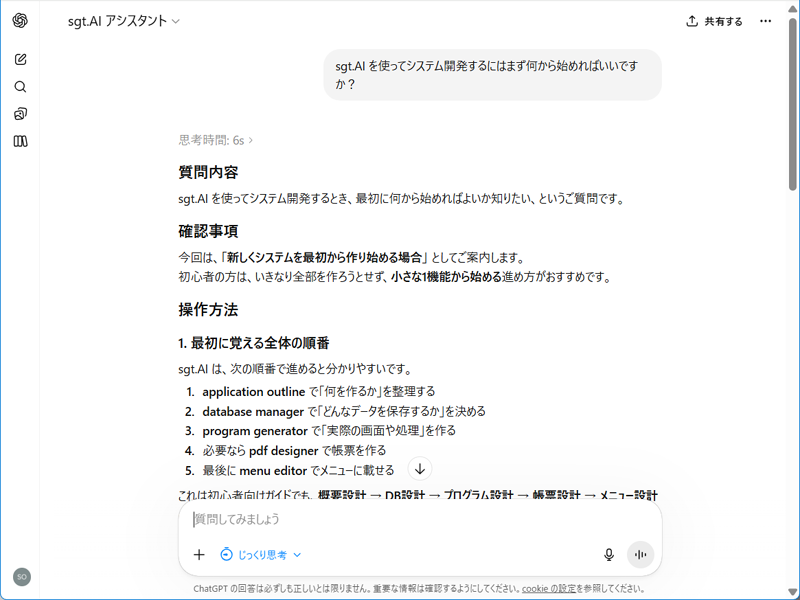Click bold text 新しくシステムを最初から作り始める場合
Viewport: 800px width, 600px height.
tap(324, 258)
